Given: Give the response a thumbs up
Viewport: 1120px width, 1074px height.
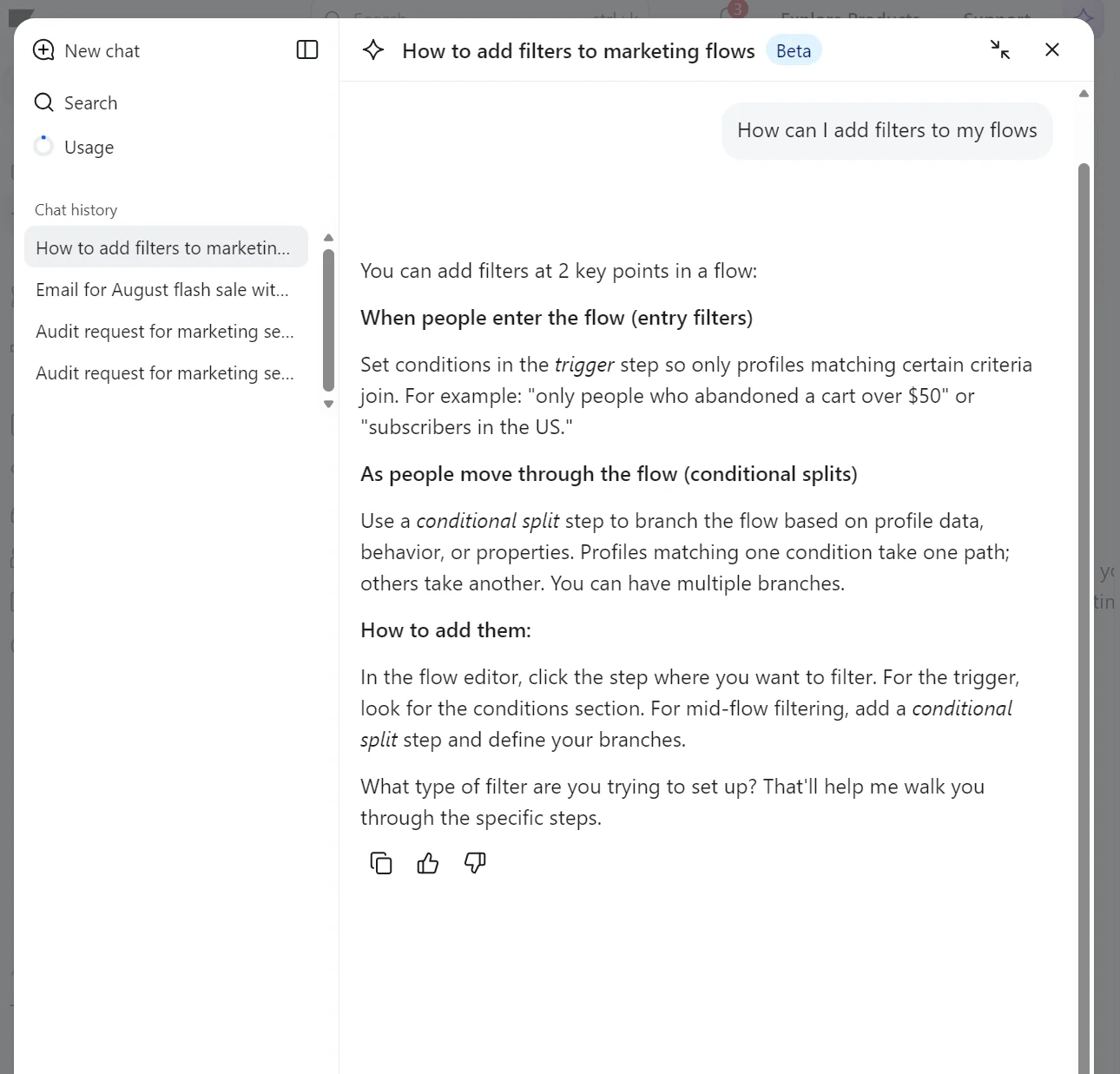Looking at the screenshot, I should click(428, 863).
